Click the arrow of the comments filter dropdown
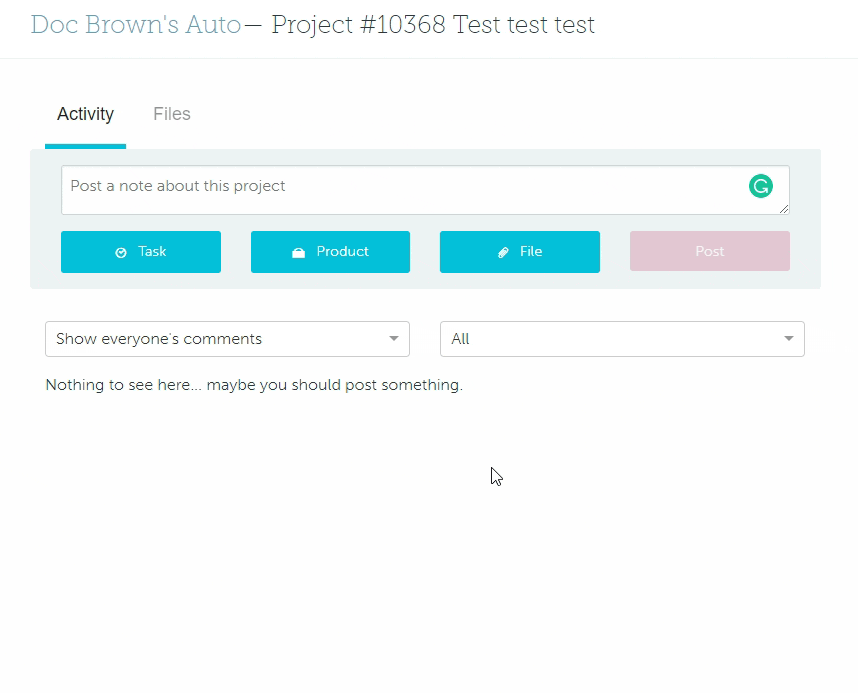This screenshot has height=693, width=858. (394, 339)
